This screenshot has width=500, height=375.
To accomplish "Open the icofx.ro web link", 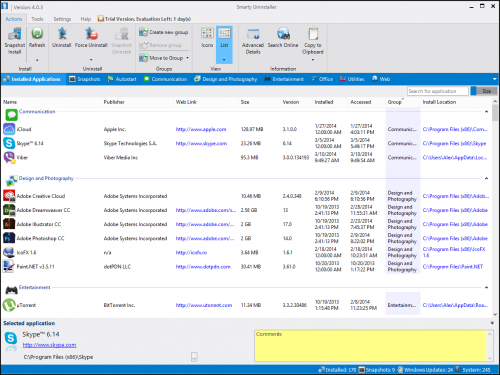I will pos(191,253).
